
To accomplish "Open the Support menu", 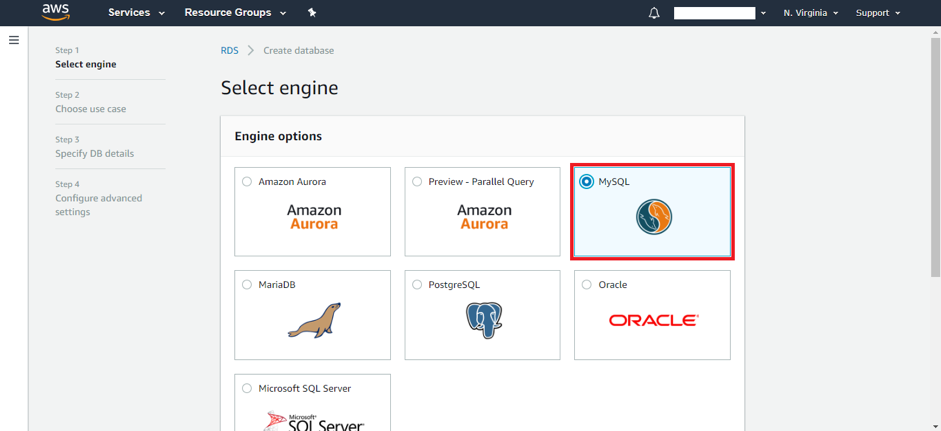I will tap(878, 13).
